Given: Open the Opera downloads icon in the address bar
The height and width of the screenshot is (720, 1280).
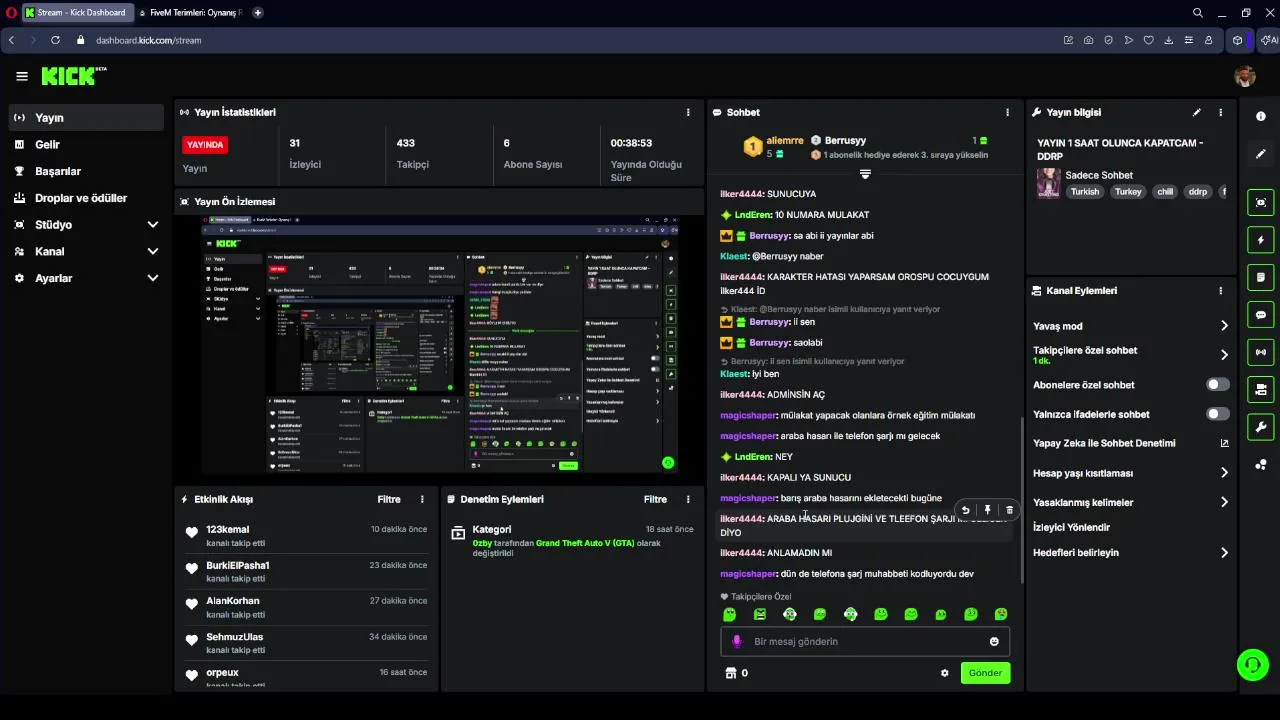Looking at the screenshot, I should [x=1168, y=40].
